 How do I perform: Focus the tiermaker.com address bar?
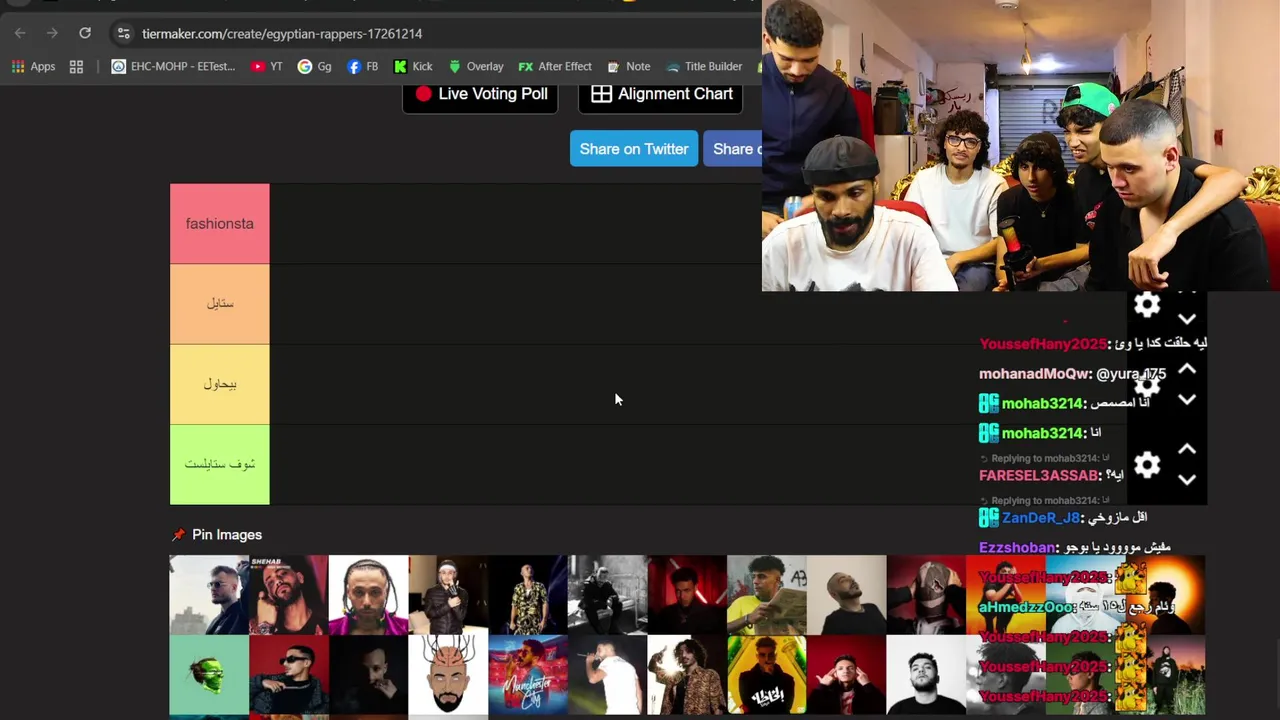tap(282, 34)
